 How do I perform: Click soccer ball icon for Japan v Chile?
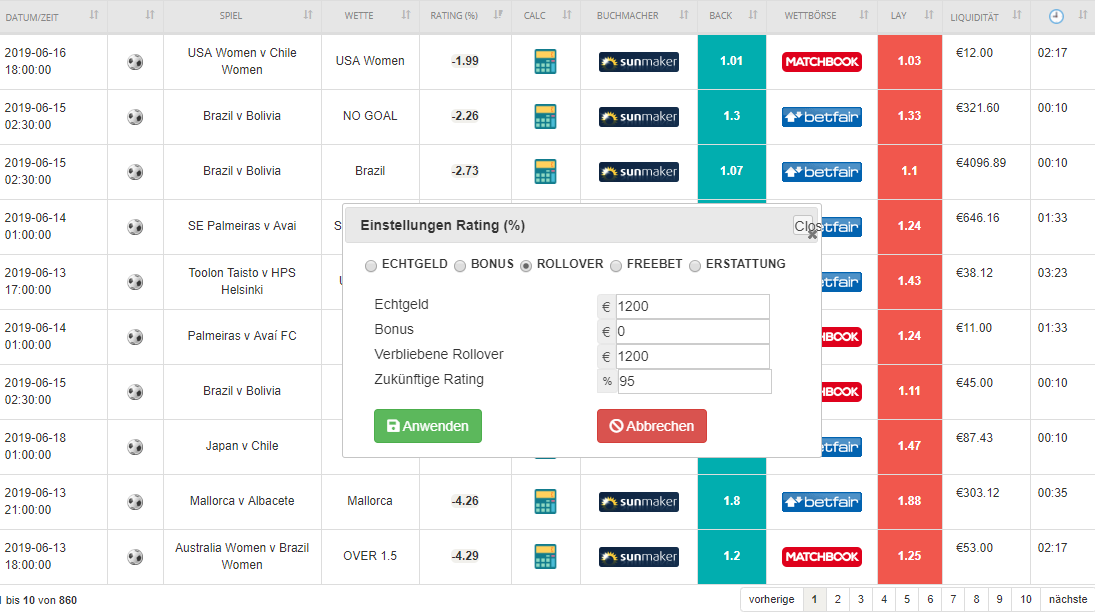[x=135, y=447]
